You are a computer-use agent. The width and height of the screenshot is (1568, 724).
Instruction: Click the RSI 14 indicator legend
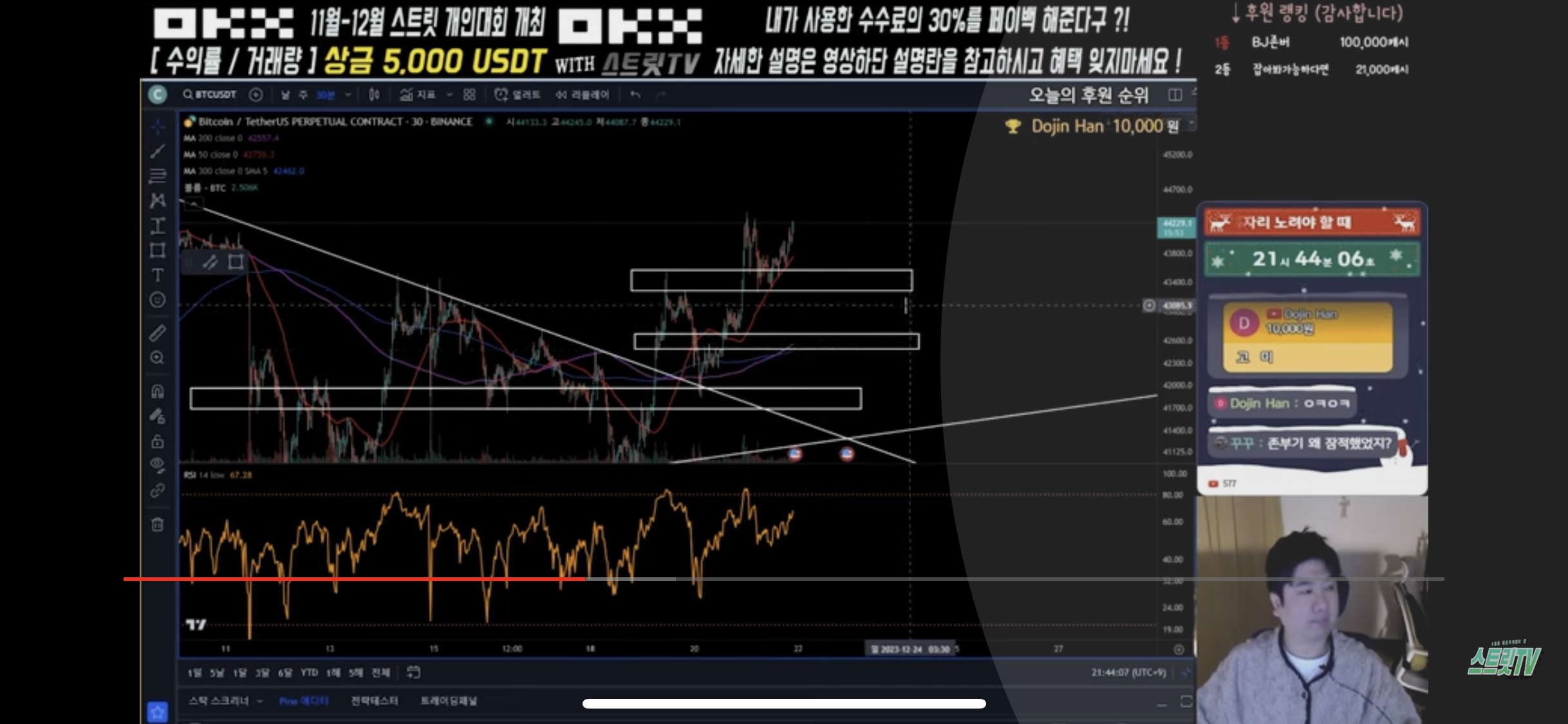217,475
